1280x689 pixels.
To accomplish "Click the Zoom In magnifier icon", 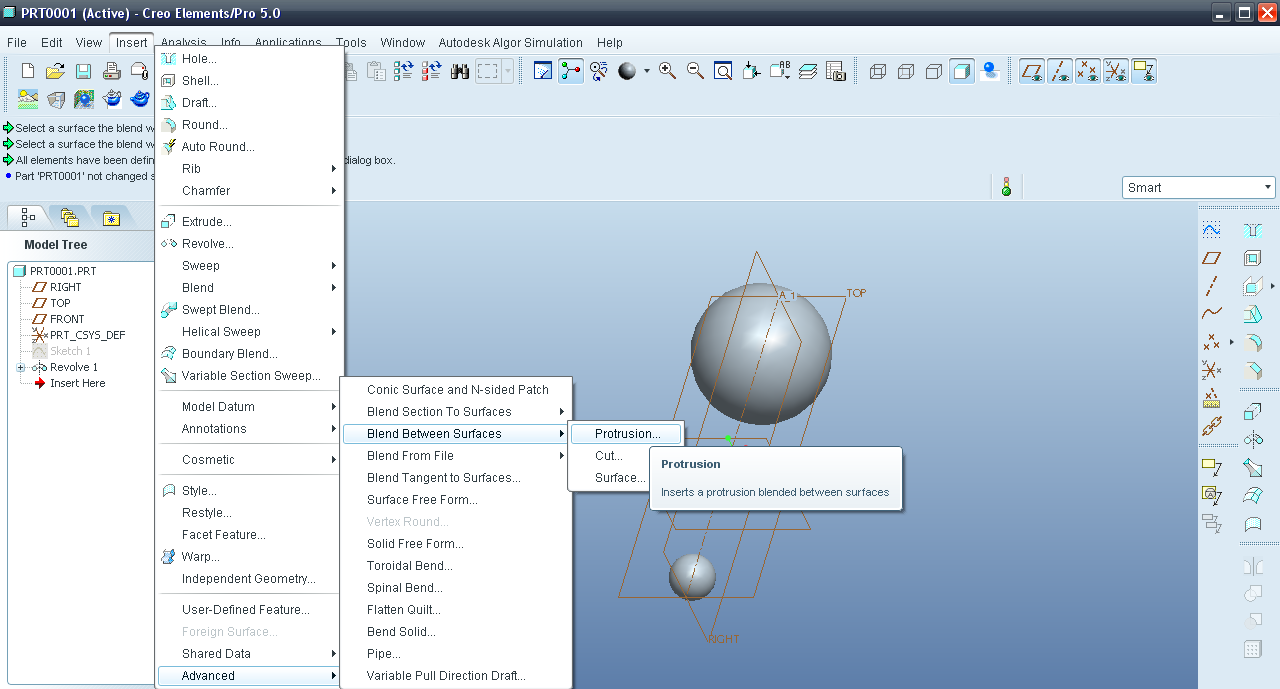I will pos(667,71).
